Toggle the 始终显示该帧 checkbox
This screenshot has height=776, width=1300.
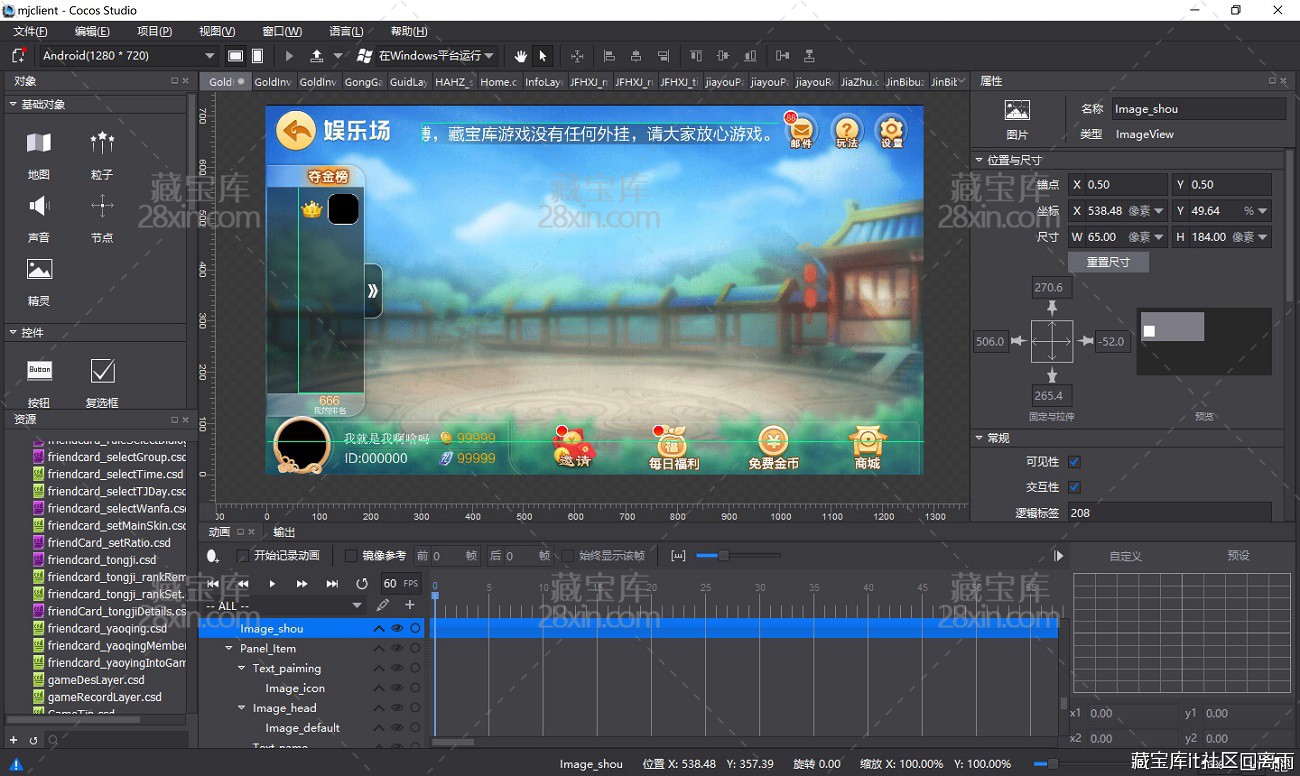(568, 556)
